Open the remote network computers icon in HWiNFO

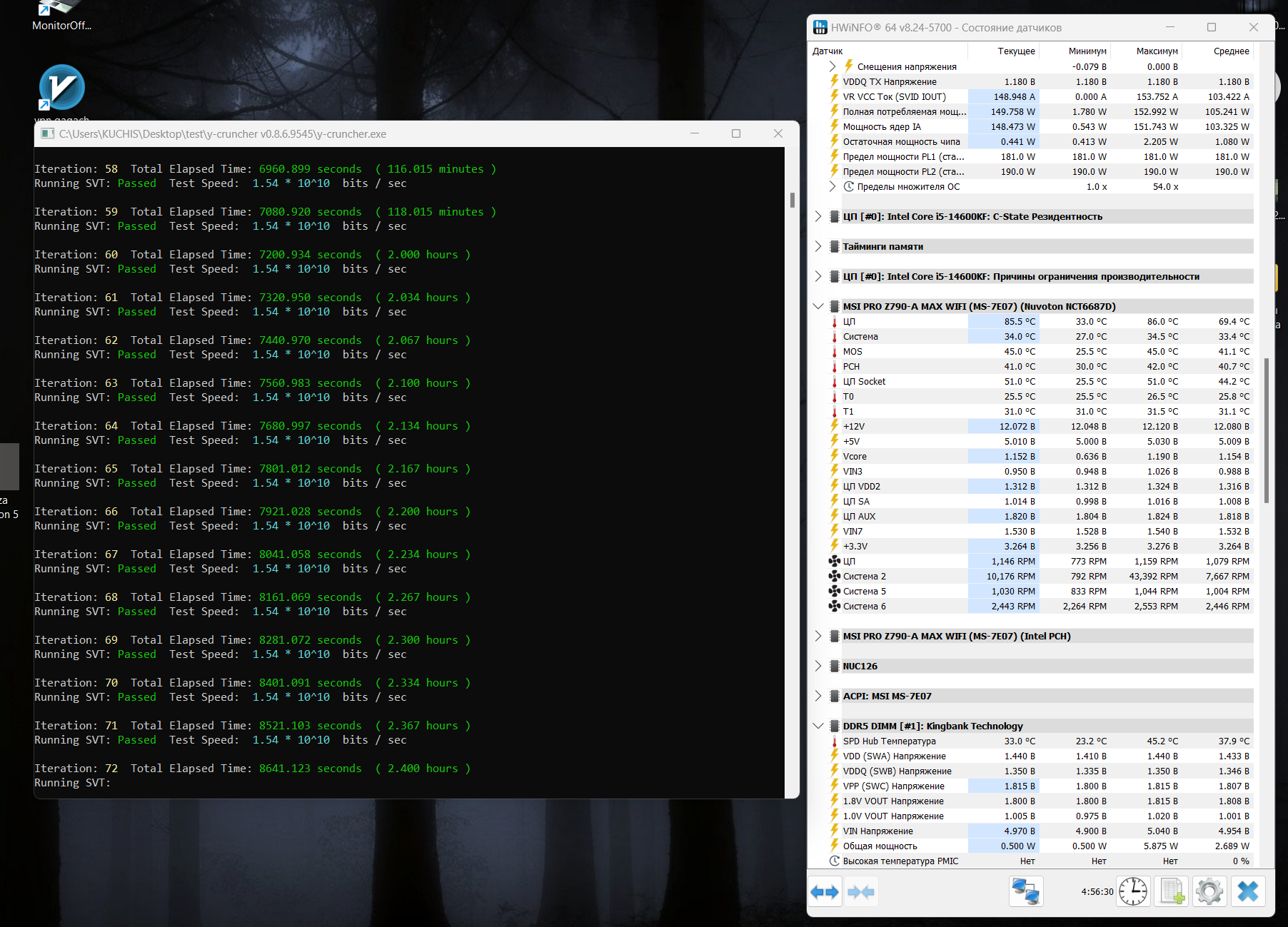1026,891
